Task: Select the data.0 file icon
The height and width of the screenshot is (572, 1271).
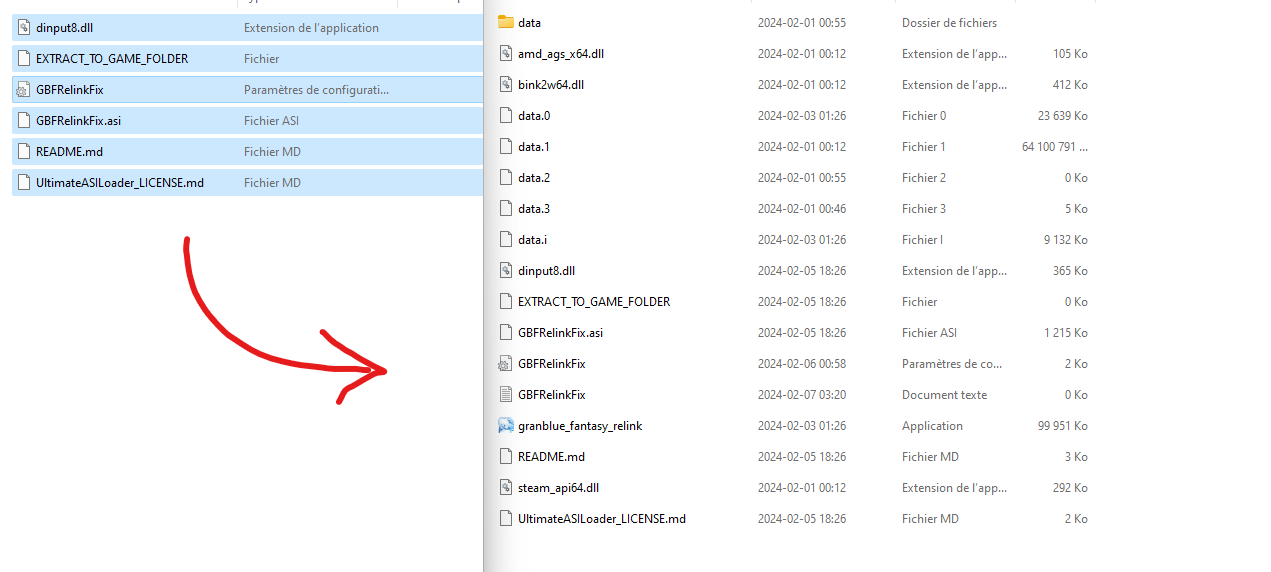Action: (x=505, y=115)
